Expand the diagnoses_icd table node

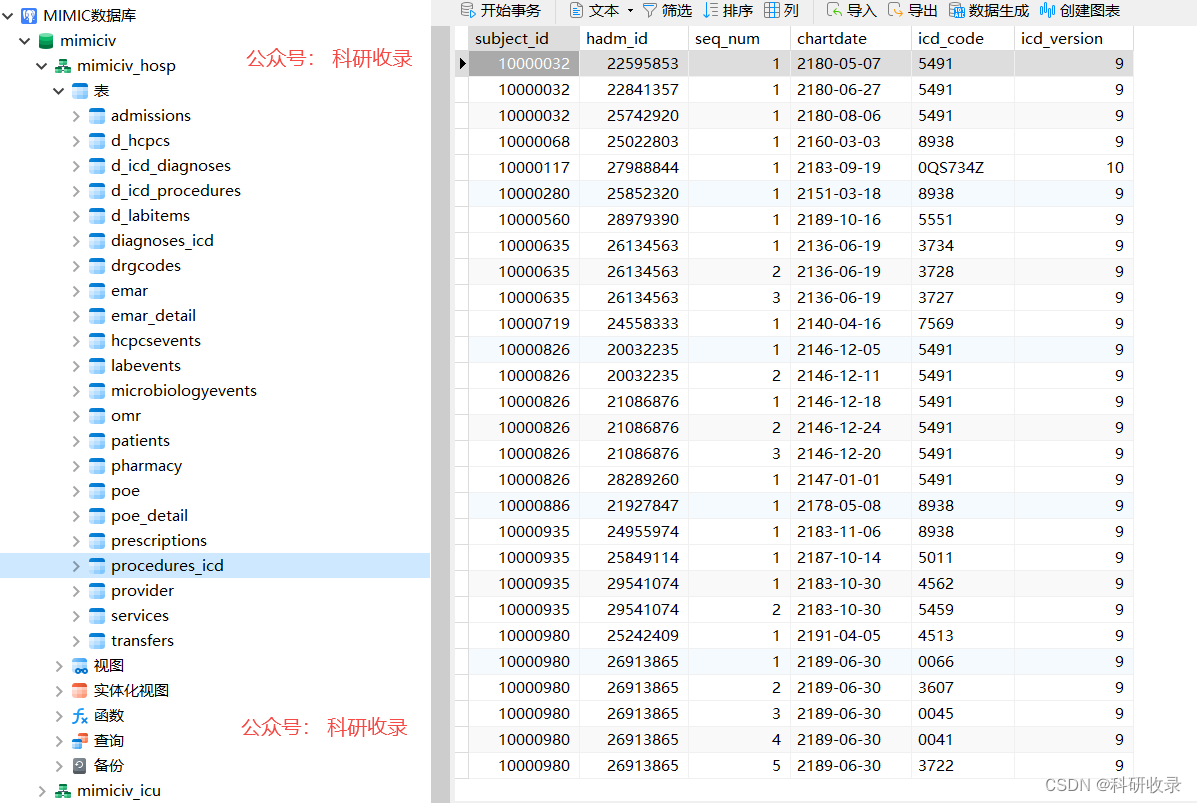[76, 241]
